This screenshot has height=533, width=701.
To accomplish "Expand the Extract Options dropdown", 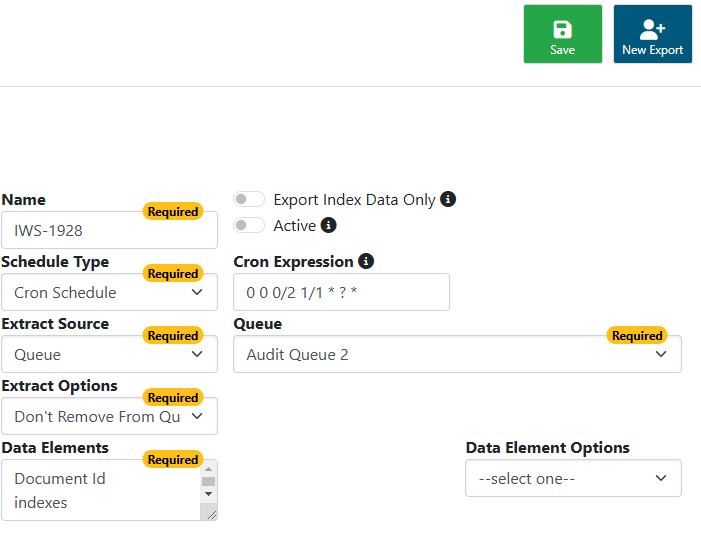I will (110, 416).
